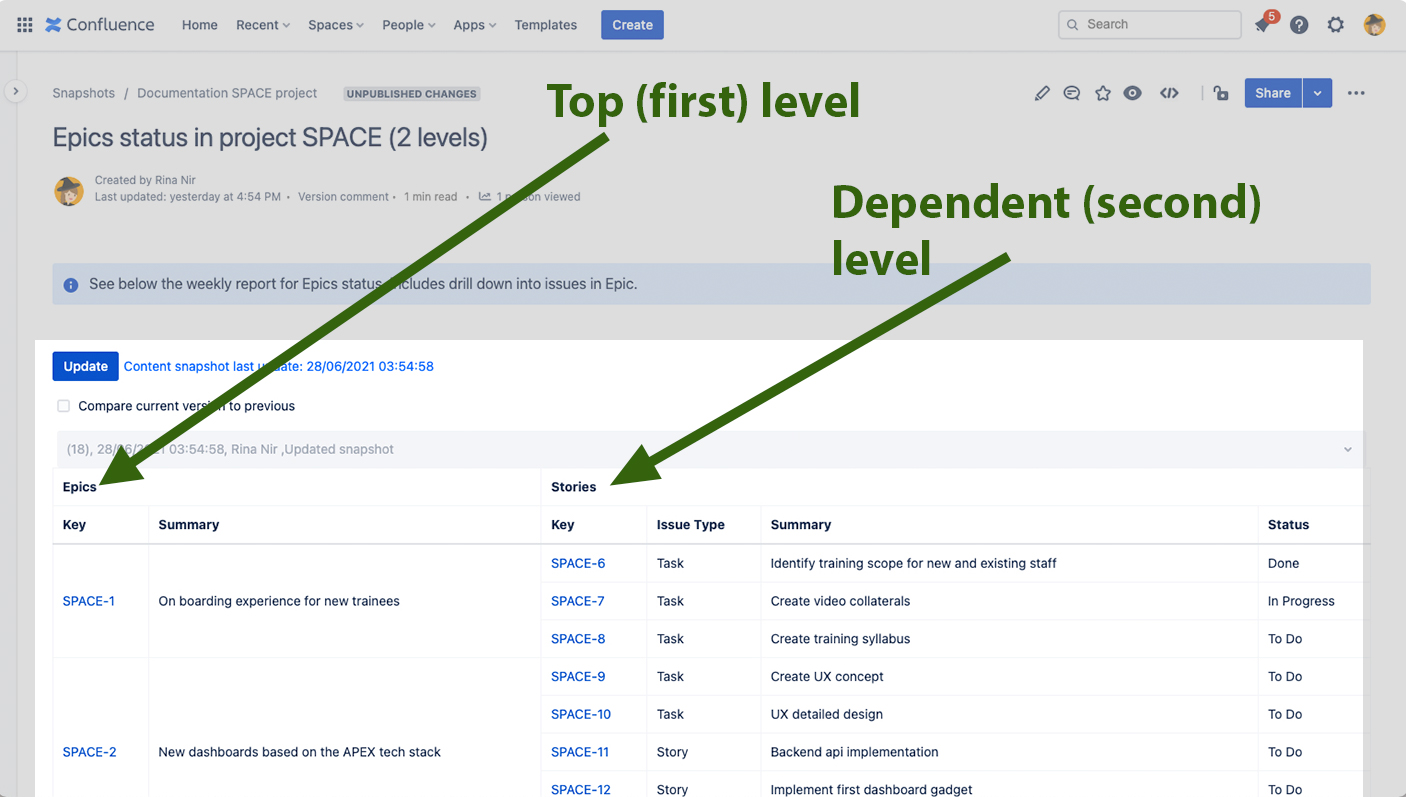The width and height of the screenshot is (1406, 797).
Task: Click the Unpublished Changes badge
Action: (x=412, y=93)
